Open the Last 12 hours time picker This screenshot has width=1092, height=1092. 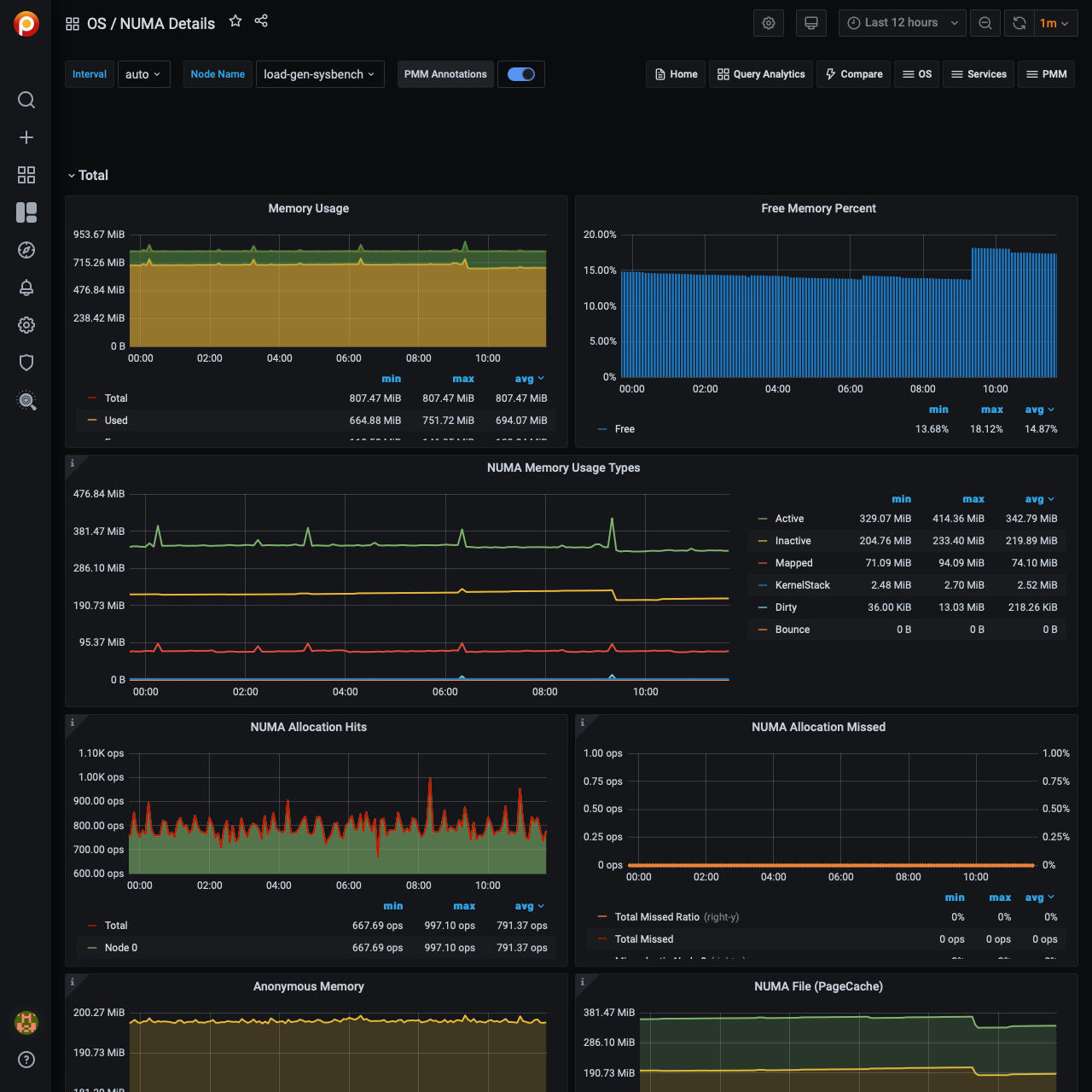coord(902,23)
